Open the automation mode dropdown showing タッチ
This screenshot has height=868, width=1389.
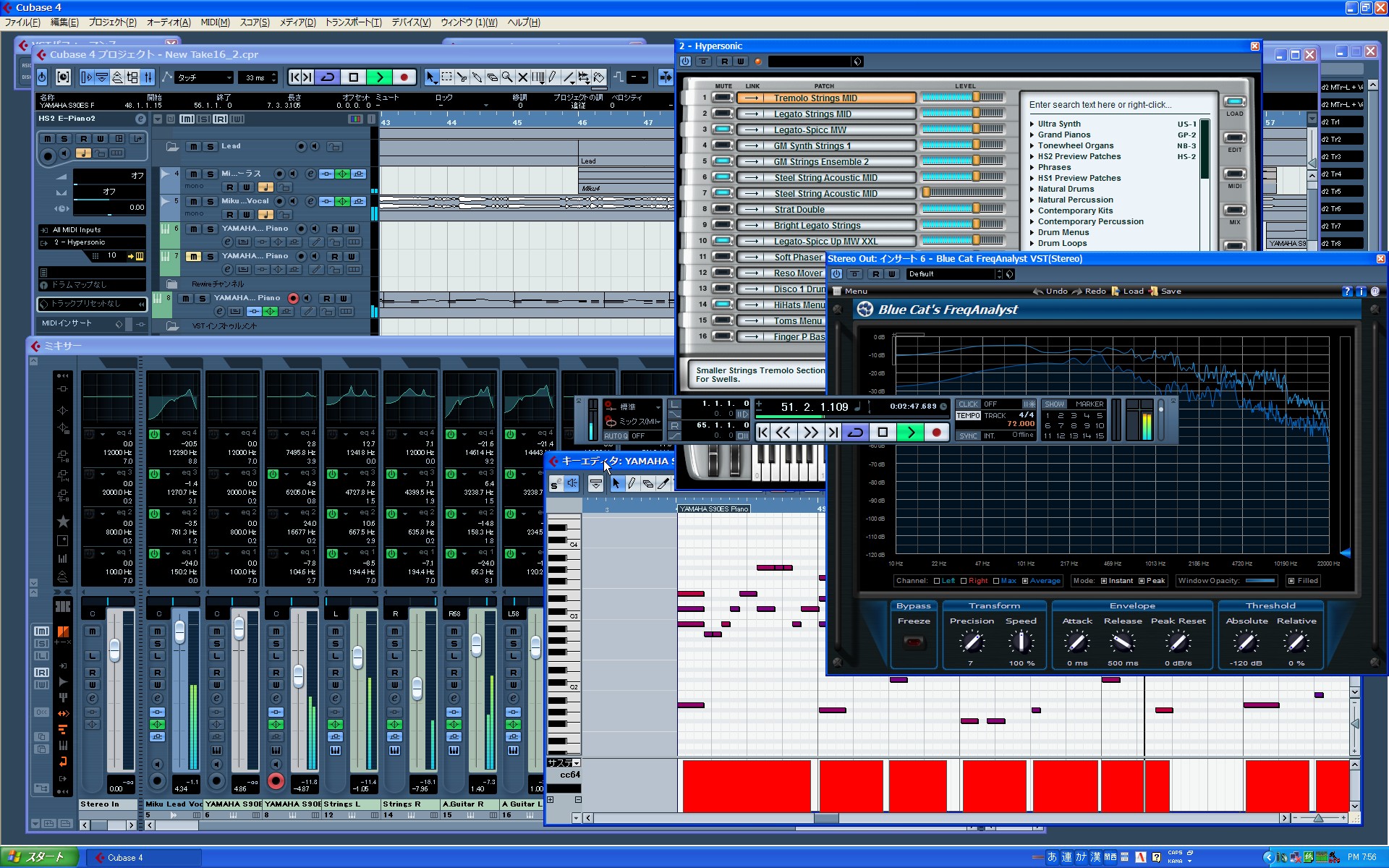[204, 77]
